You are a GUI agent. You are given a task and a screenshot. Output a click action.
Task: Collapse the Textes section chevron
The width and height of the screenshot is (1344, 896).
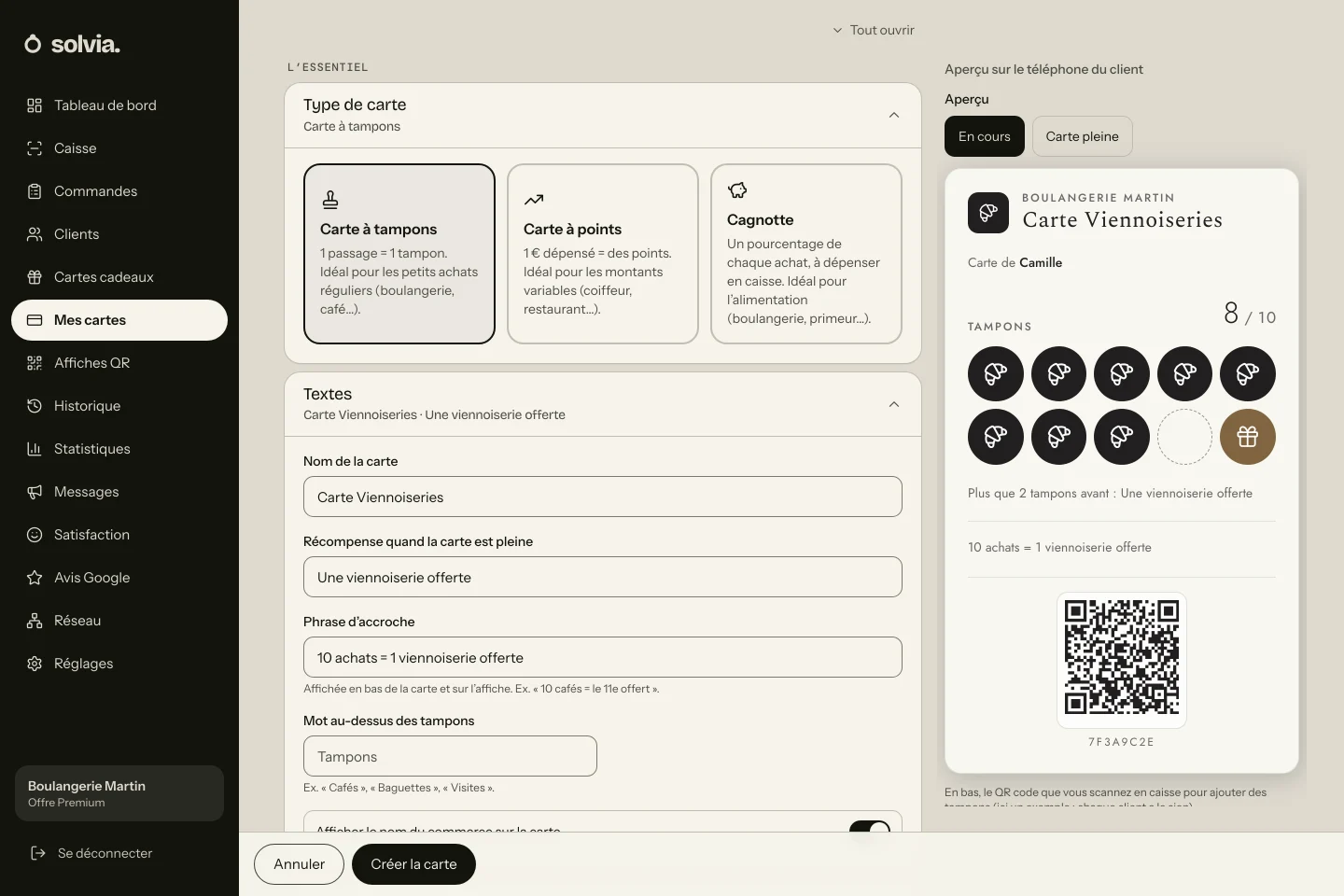894,404
